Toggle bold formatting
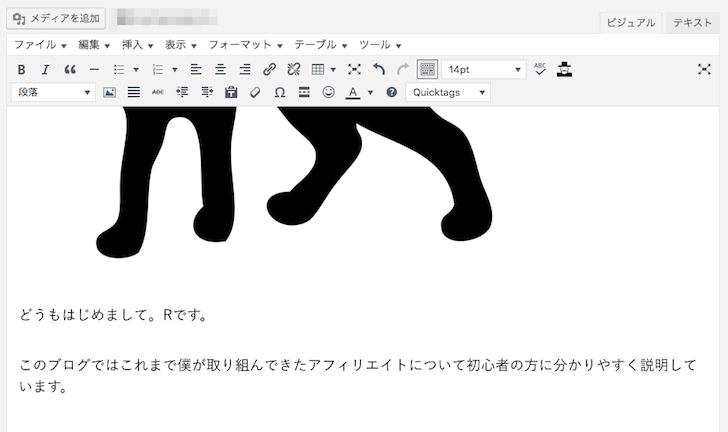The width and height of the screenshot is (728, 432). coord(21,69)
